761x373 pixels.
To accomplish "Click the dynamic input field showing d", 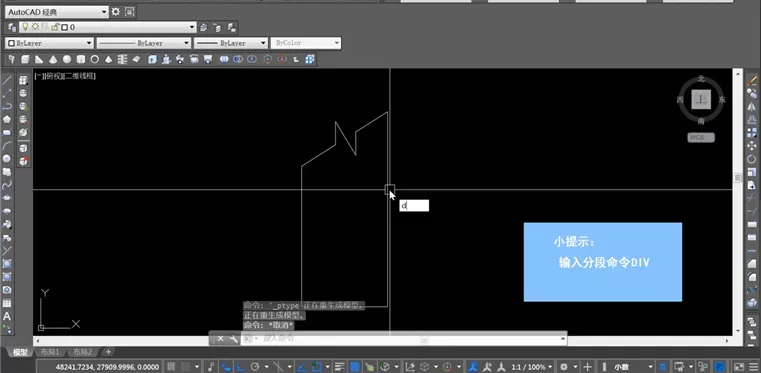I will tap(414, 206).
